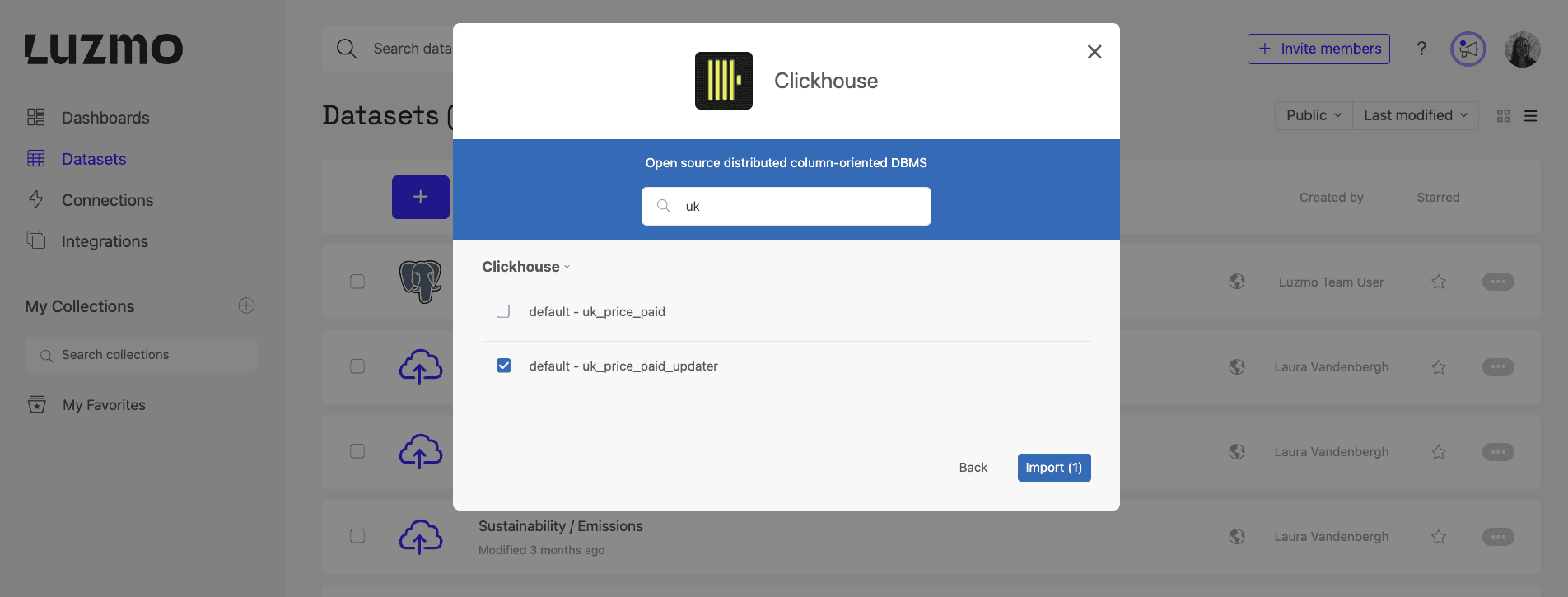This screenshot has height=597, width=1568.
Task: Click the Import (1) button
Action: point(1053,468)
